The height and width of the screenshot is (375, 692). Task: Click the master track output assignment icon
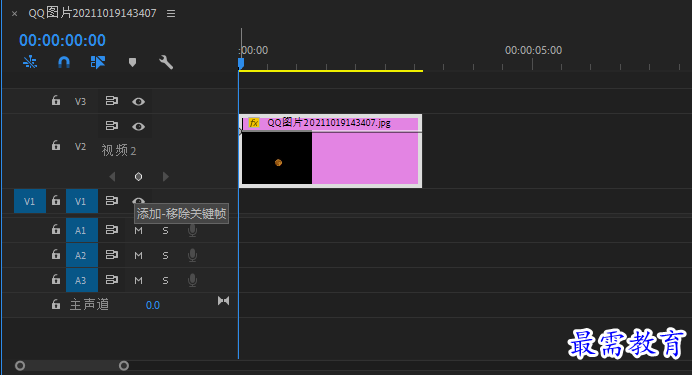tap(223, 301)
